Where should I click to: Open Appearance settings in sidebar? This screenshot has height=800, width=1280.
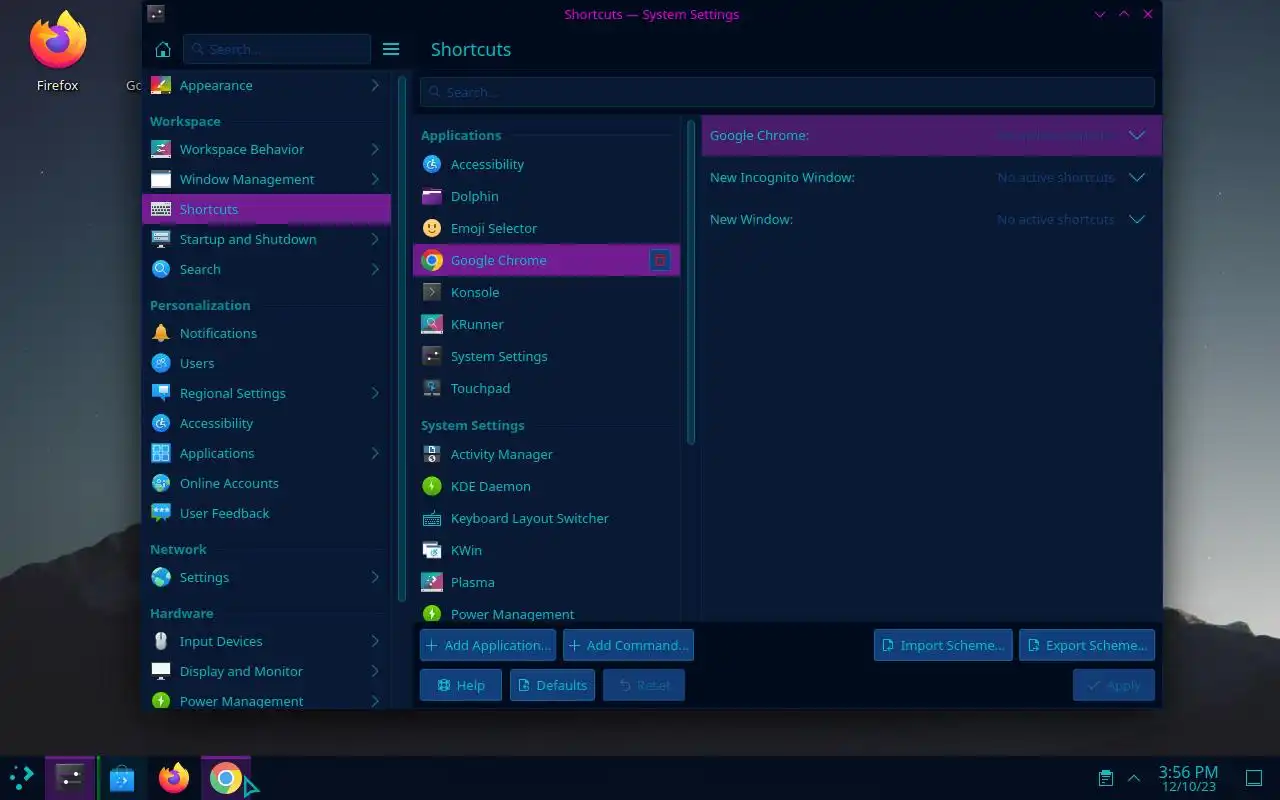click(266, 85)
